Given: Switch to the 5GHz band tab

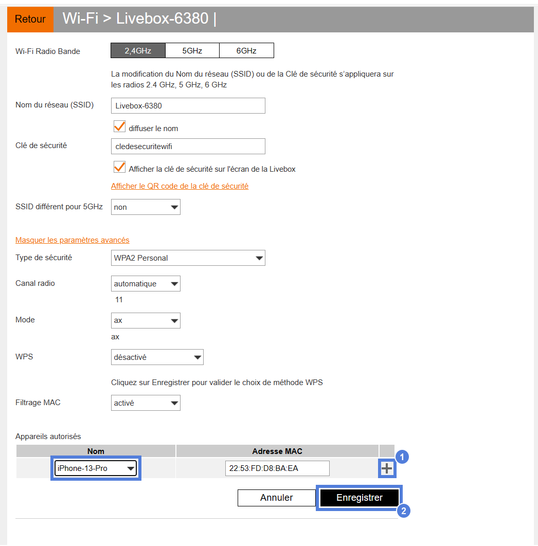Looking at the screenshot, I should tap(192, 51).
